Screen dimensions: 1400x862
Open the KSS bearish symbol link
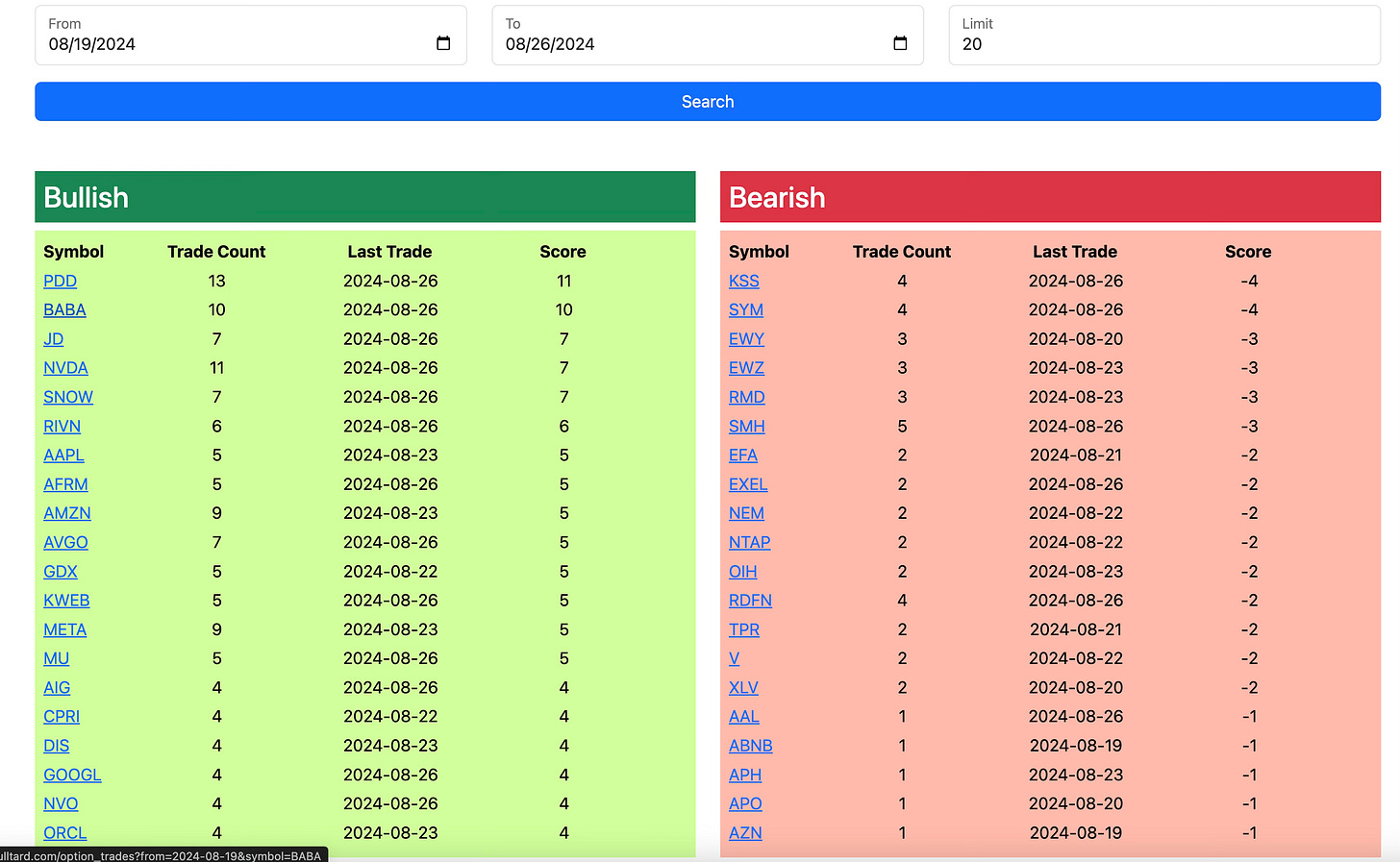tap(744, 281)
